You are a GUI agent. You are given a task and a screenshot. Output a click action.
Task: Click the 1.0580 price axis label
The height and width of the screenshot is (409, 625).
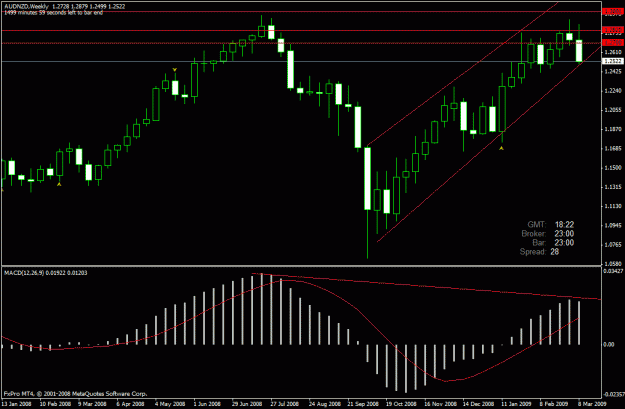pos(613,263)
